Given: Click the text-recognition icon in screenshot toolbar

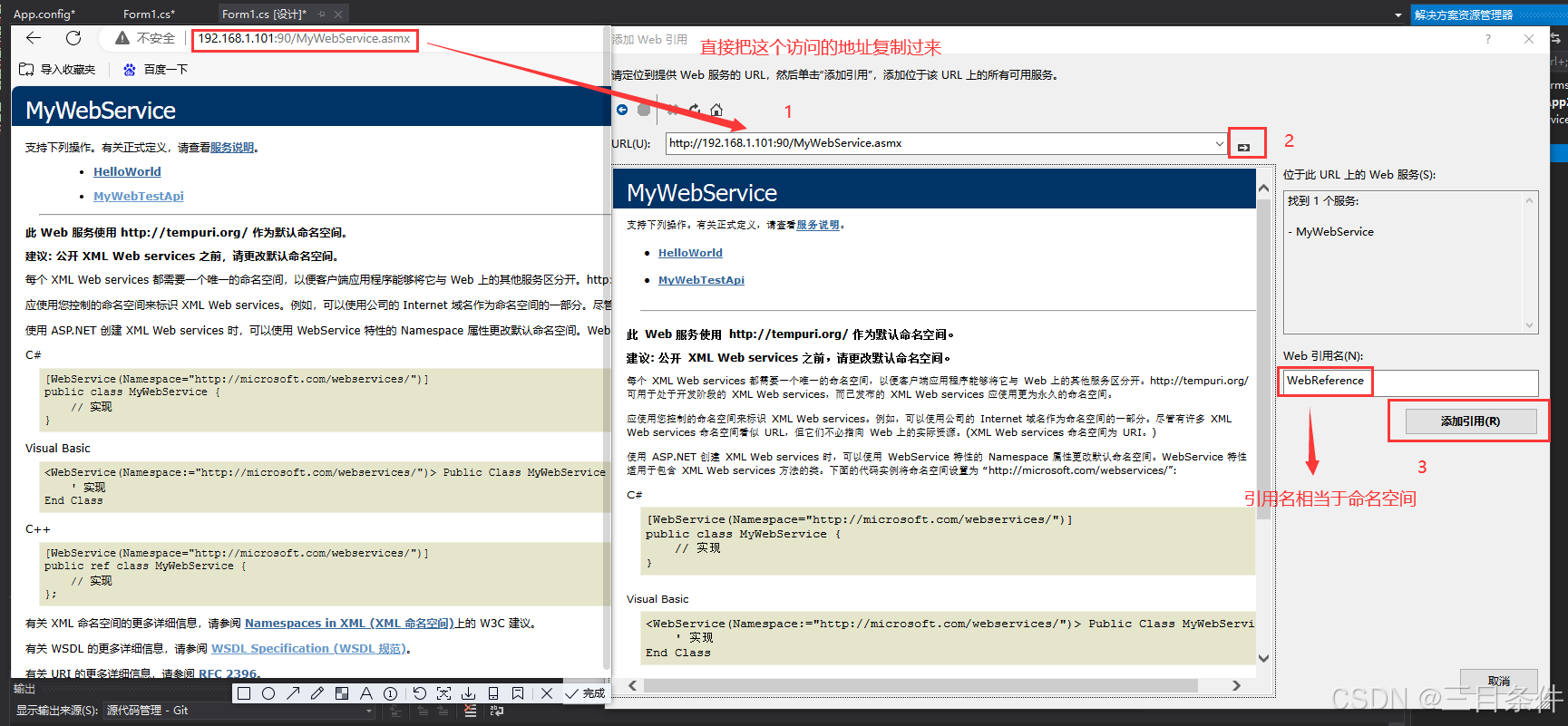Looking at the screenshot, I should pyautogui.click(x=443, y=693).
